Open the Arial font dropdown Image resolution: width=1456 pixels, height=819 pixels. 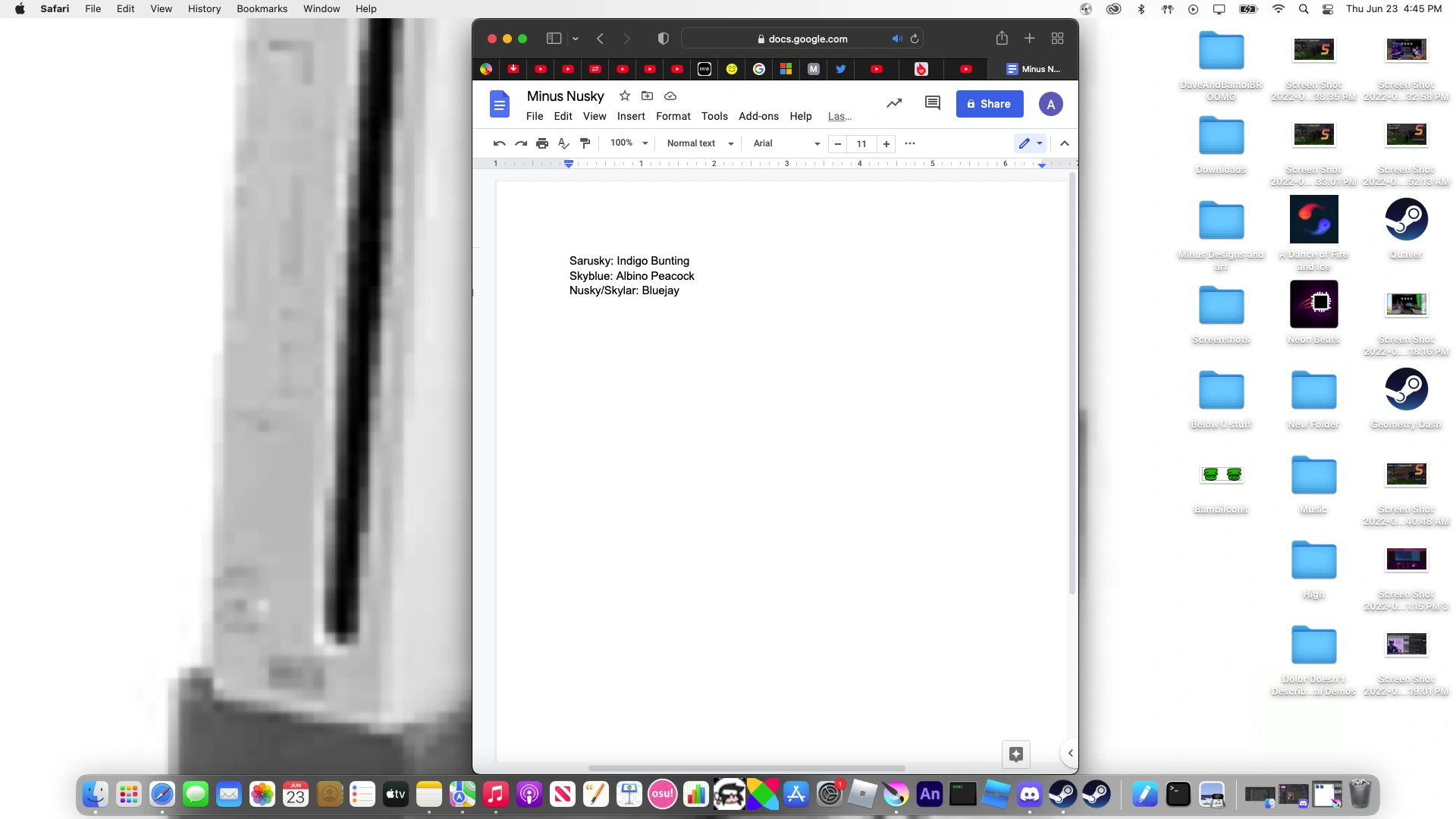(786, 143)
